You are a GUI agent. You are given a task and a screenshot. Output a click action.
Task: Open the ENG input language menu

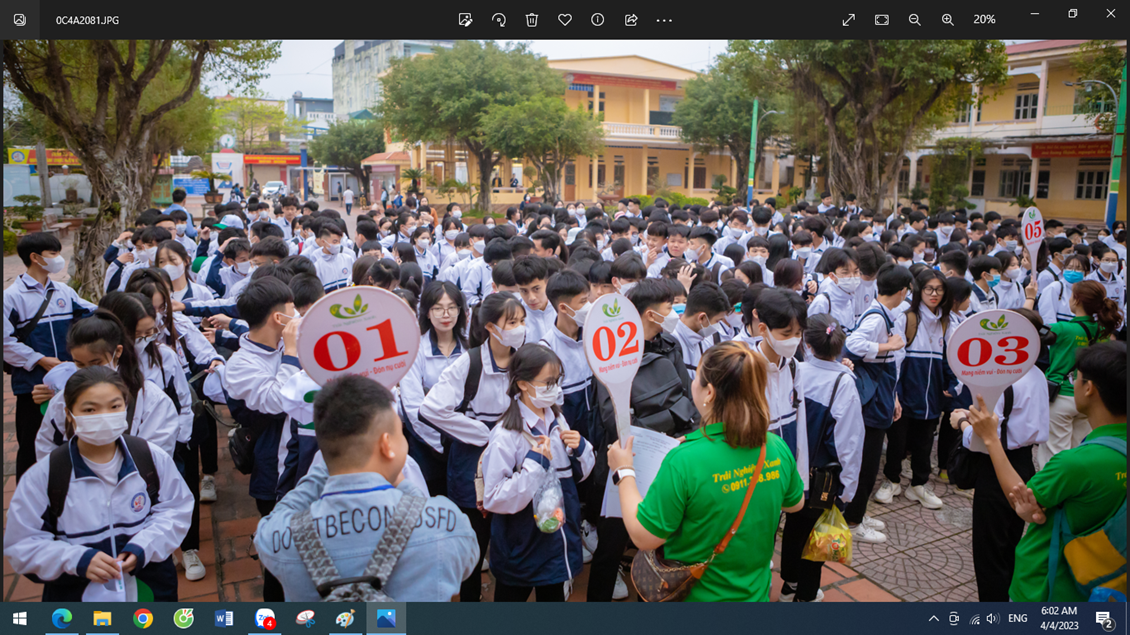(1018, 619)
